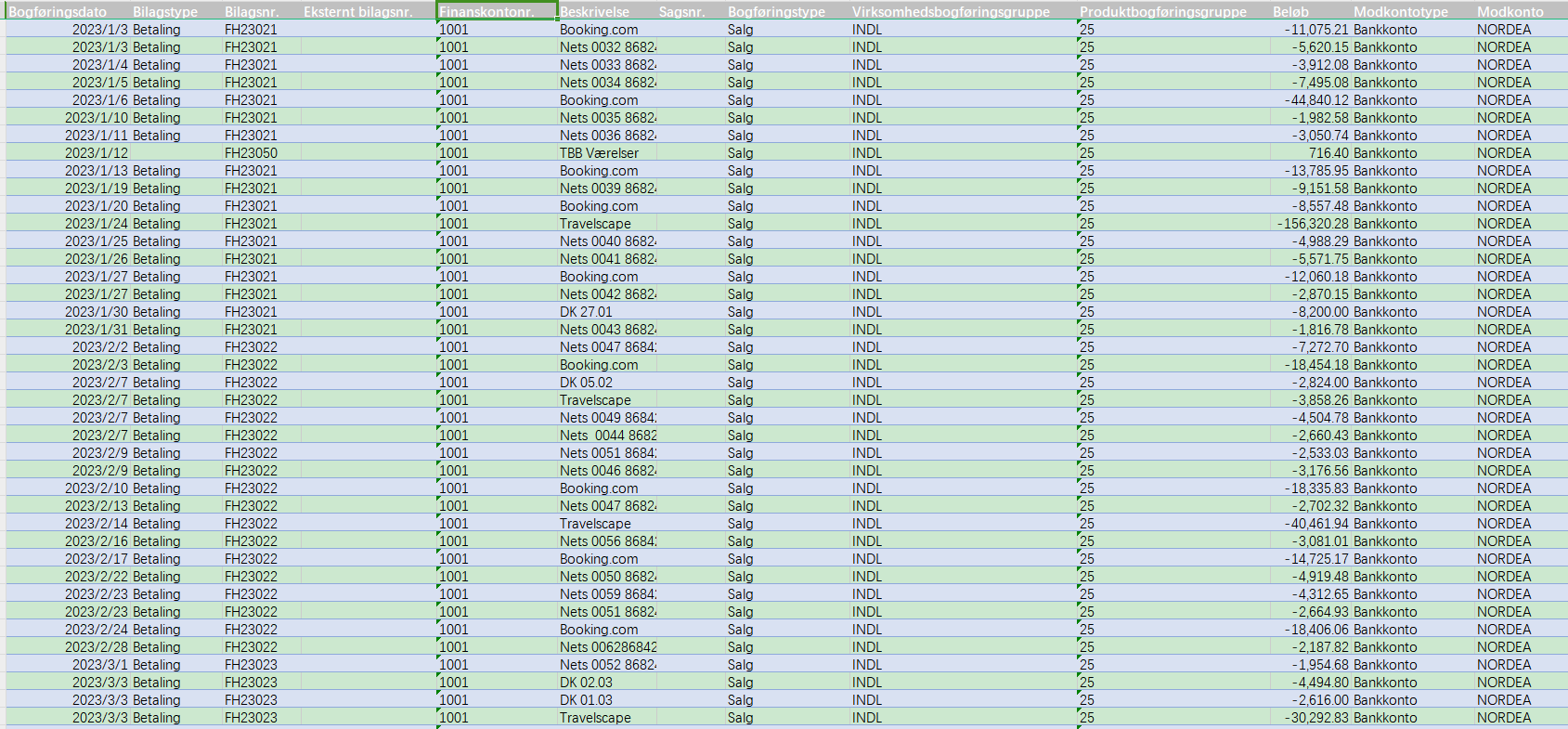Click the Nets 0049 8684 description

click(607, 418)
